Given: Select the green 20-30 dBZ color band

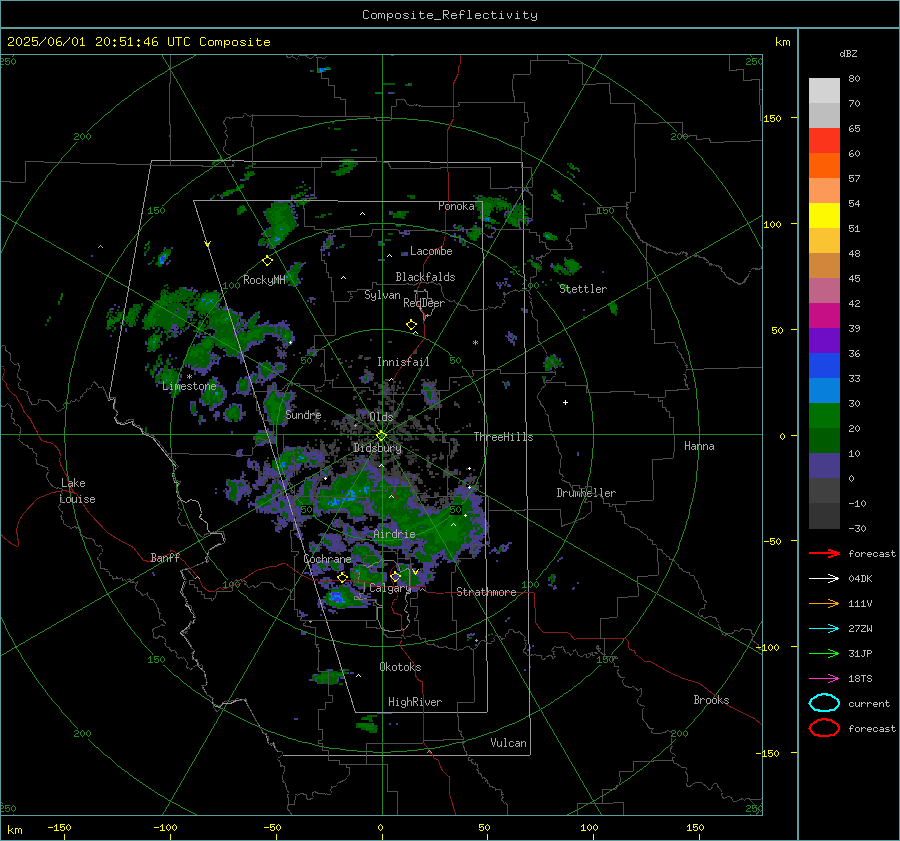Looking at the screenshot, I should tap(824, 416).
